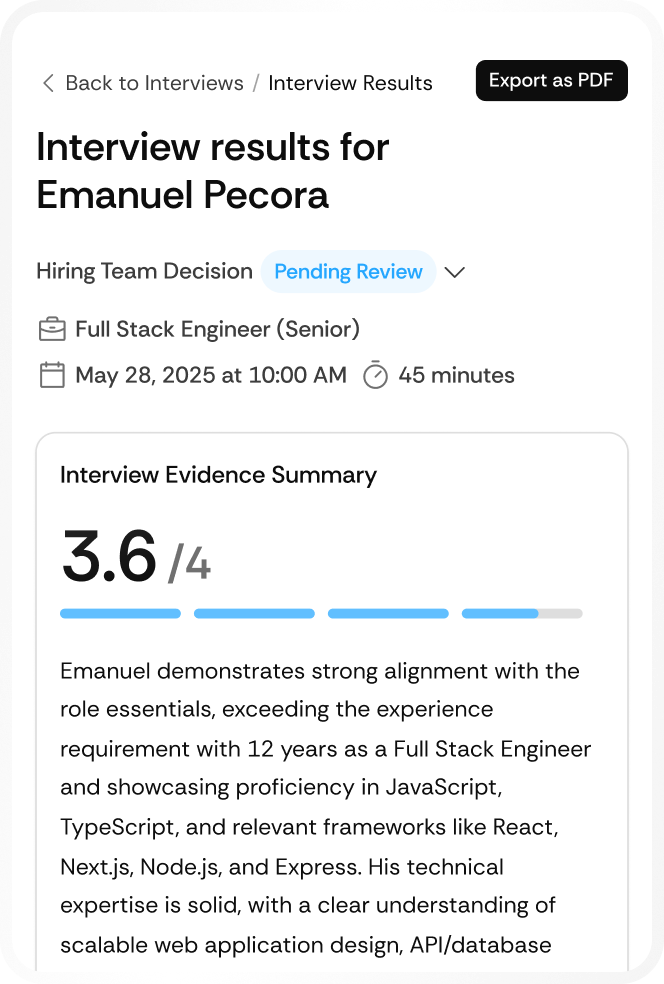Click the second blue score bar segment
Image resolution: width=664 pixels, height=984 pixels.
pos(254,613)
